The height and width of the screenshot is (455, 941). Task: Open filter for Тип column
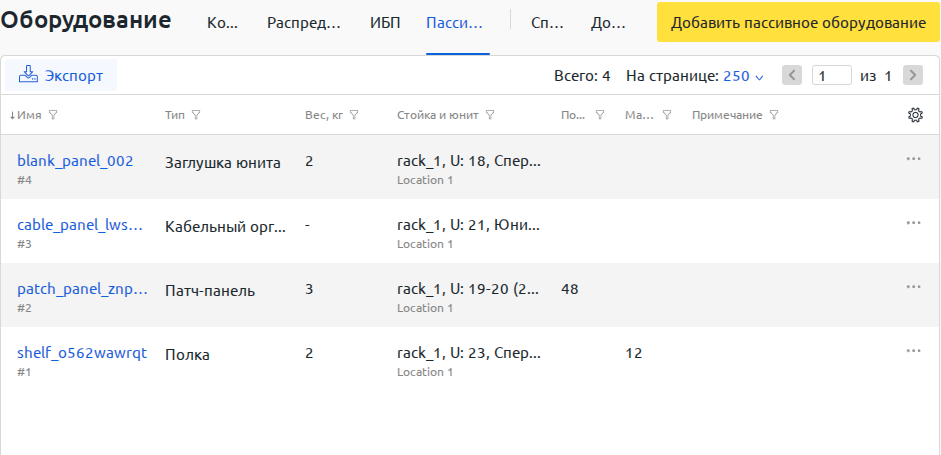(x=195, y=115)
